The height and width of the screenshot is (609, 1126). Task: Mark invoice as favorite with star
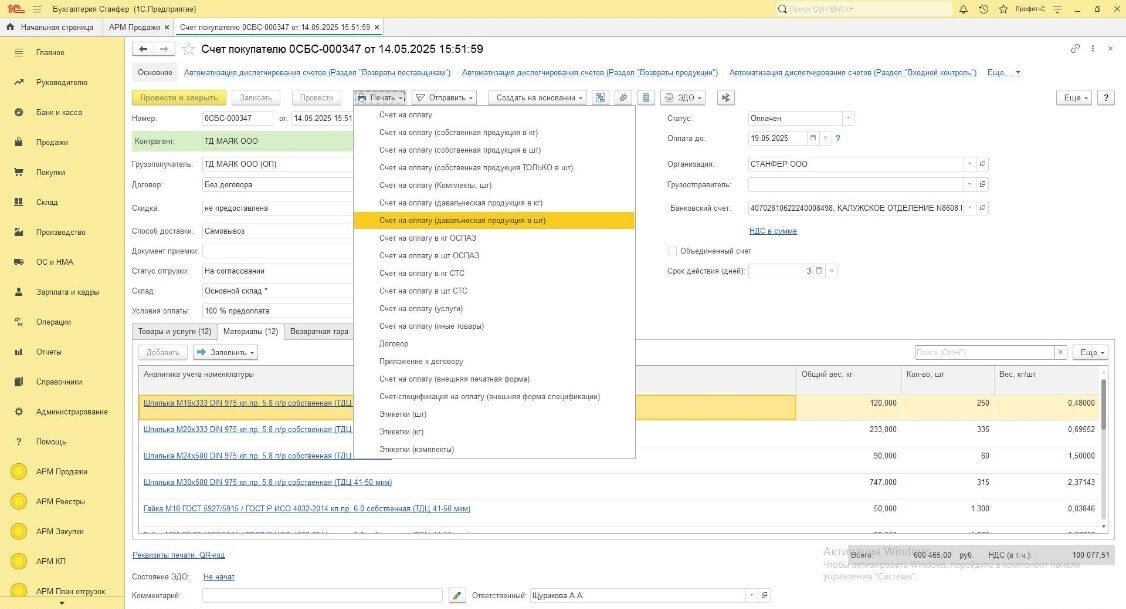click(188, 49)
